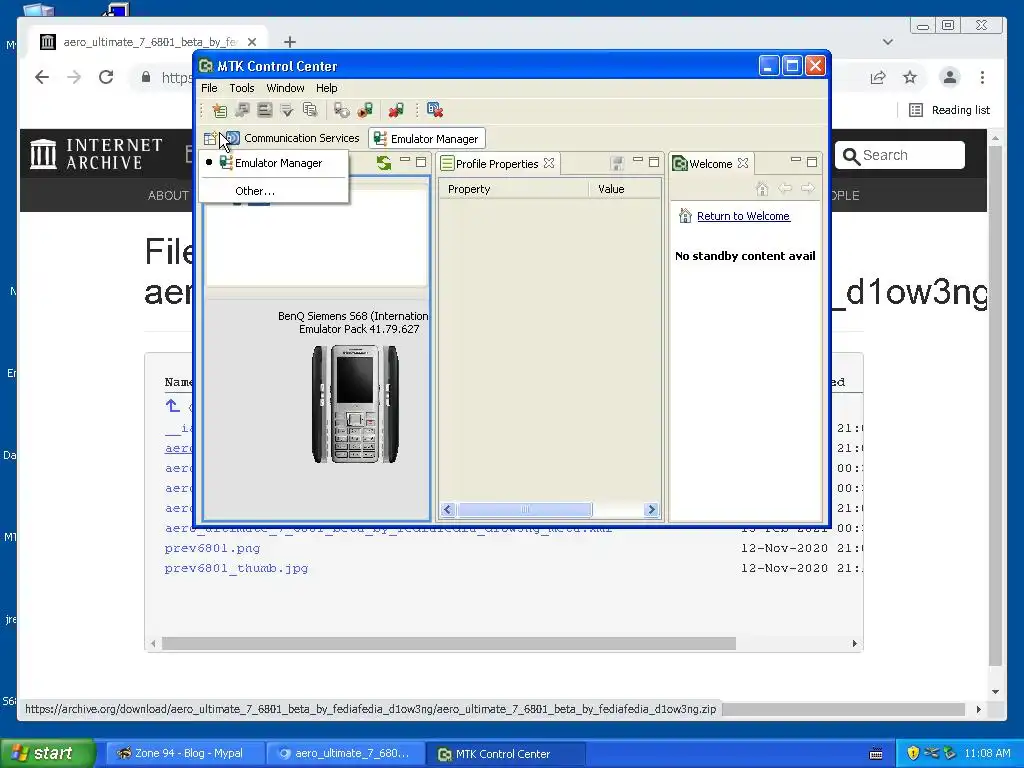Click right arrow of Profile Properties scrollbar
The height and width of the screenshot is (768, 1024).
pyautogui.click(x=651, y=509)
